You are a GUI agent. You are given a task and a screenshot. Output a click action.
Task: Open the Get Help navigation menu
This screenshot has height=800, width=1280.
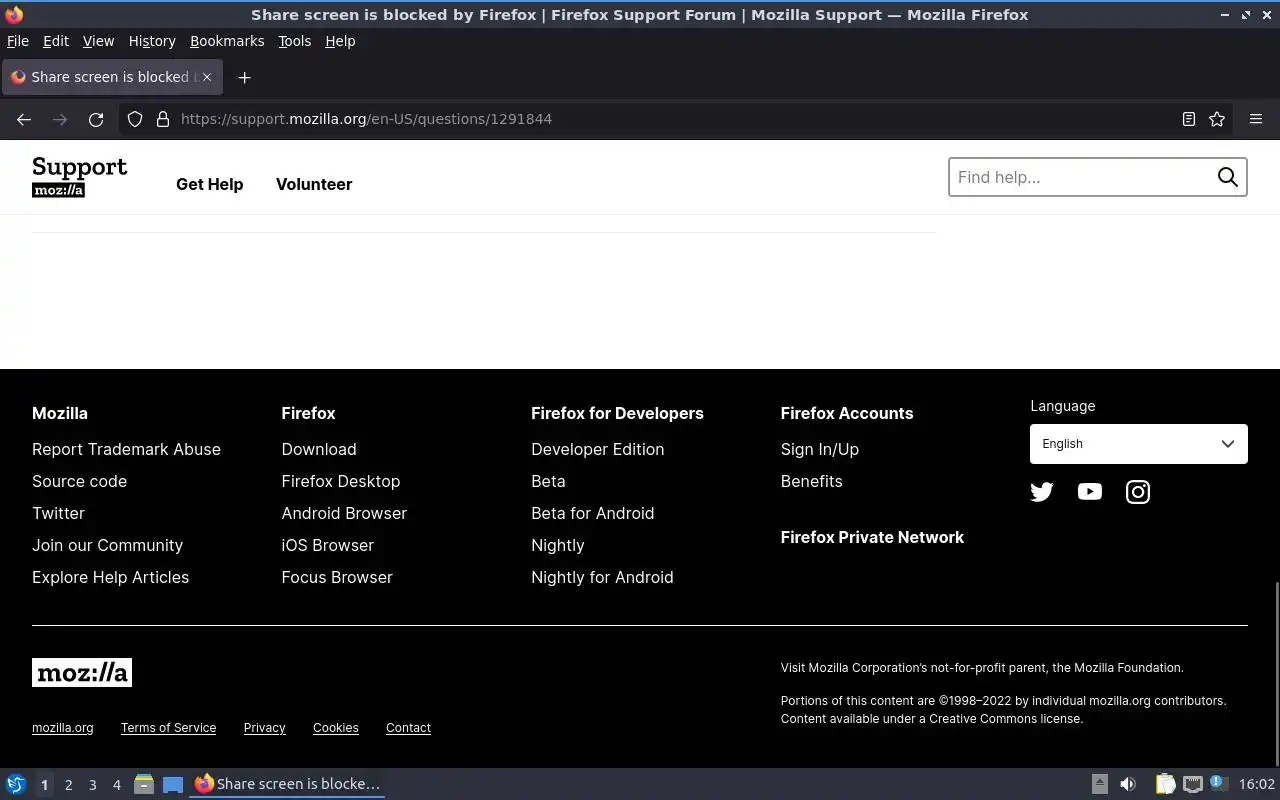[210, 184]
